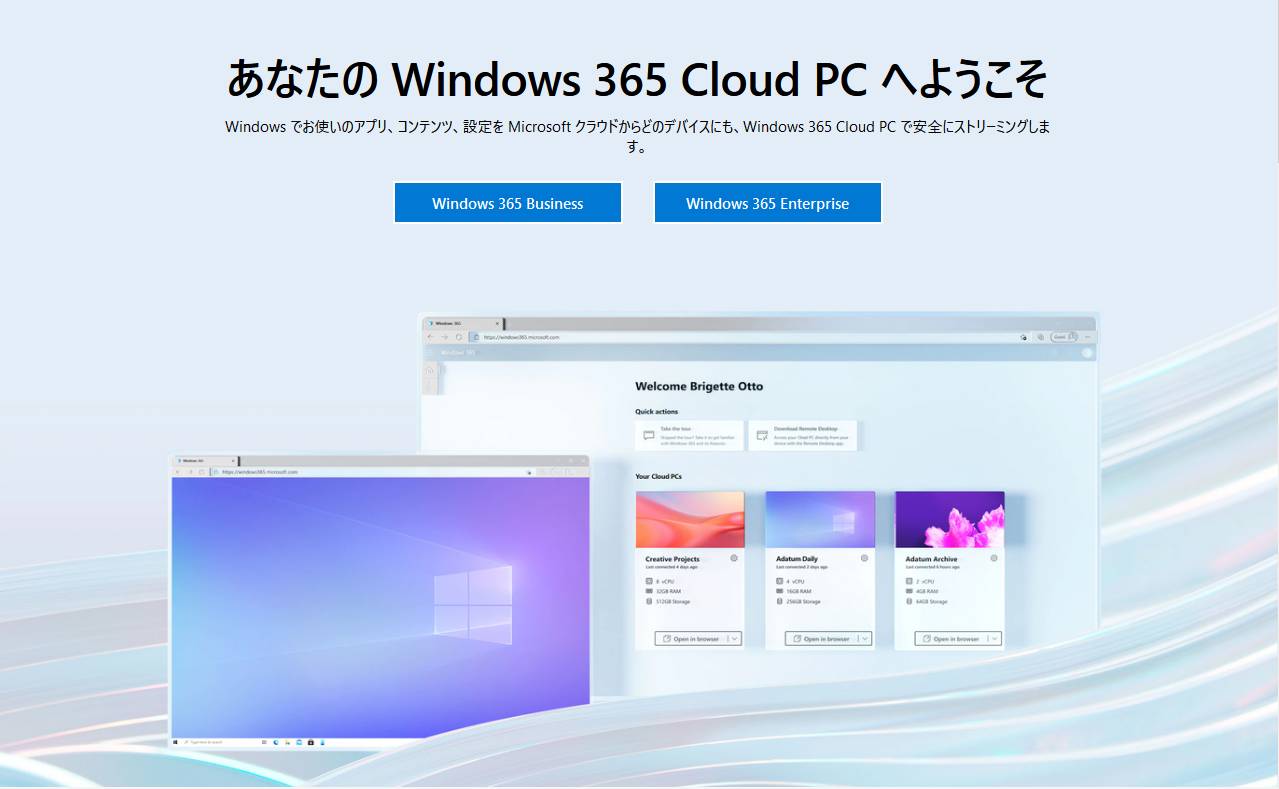Click the storage icon on Adatum Archive card
Viewport: 1279px width, 789px height.
[x=909, y=601]
